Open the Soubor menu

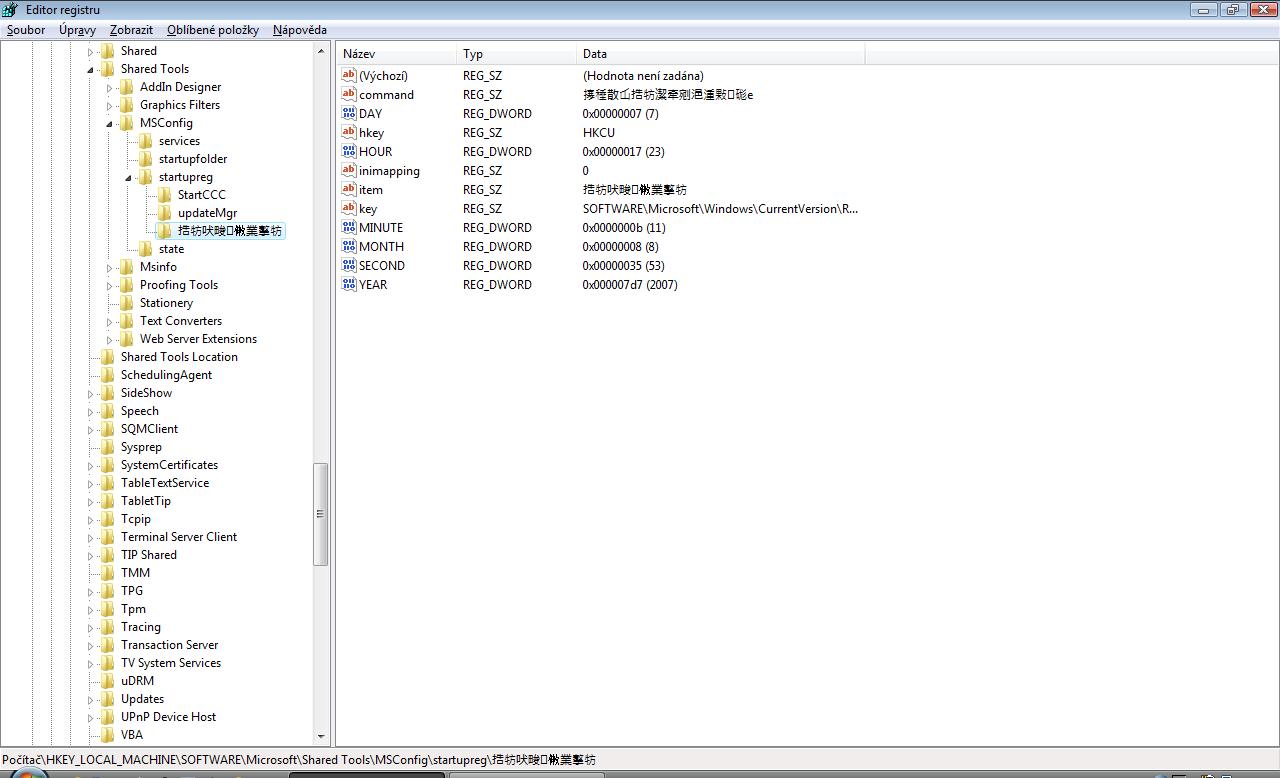[26, 30]
